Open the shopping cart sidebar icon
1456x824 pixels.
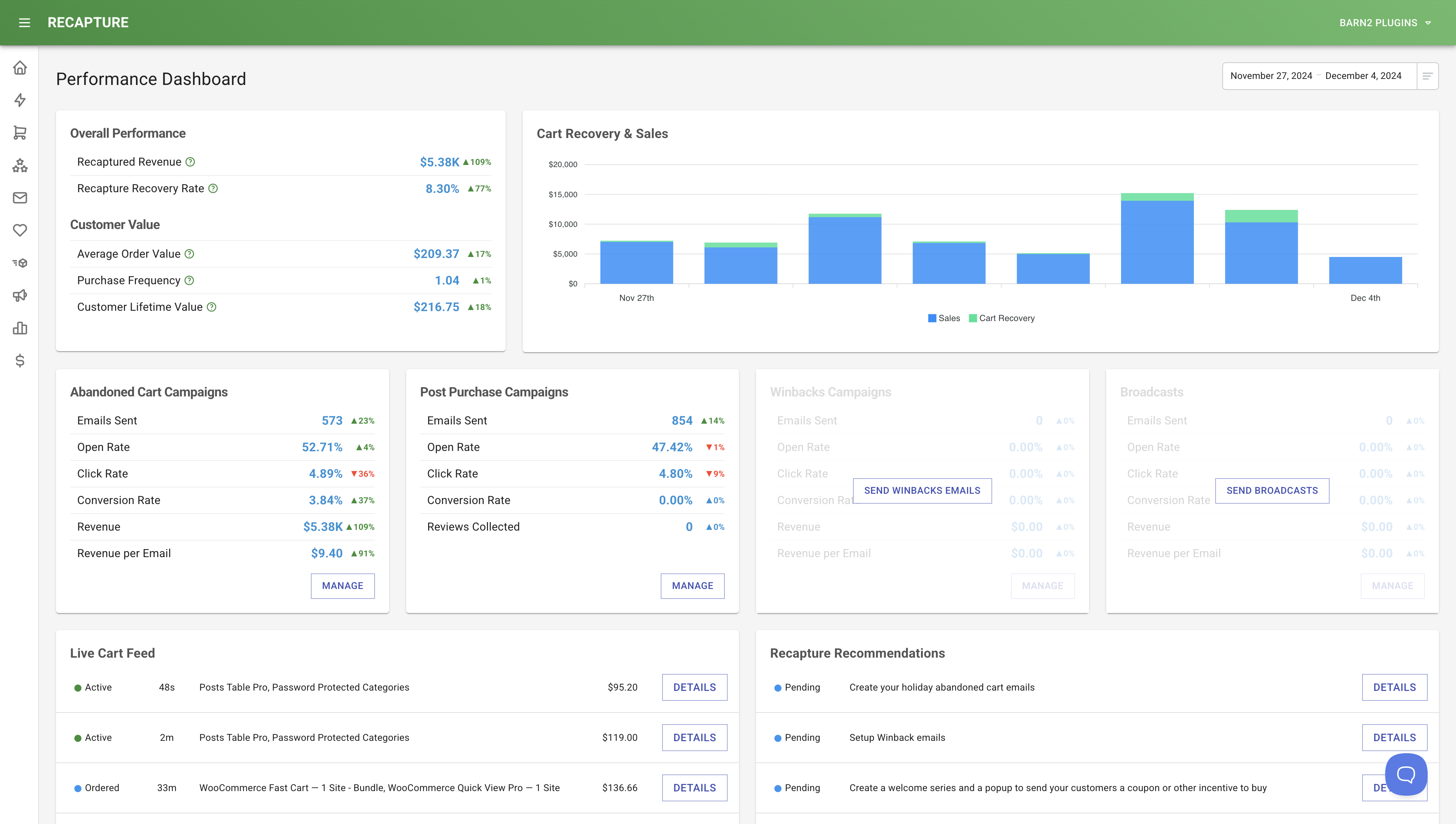(x=20, y=132)
